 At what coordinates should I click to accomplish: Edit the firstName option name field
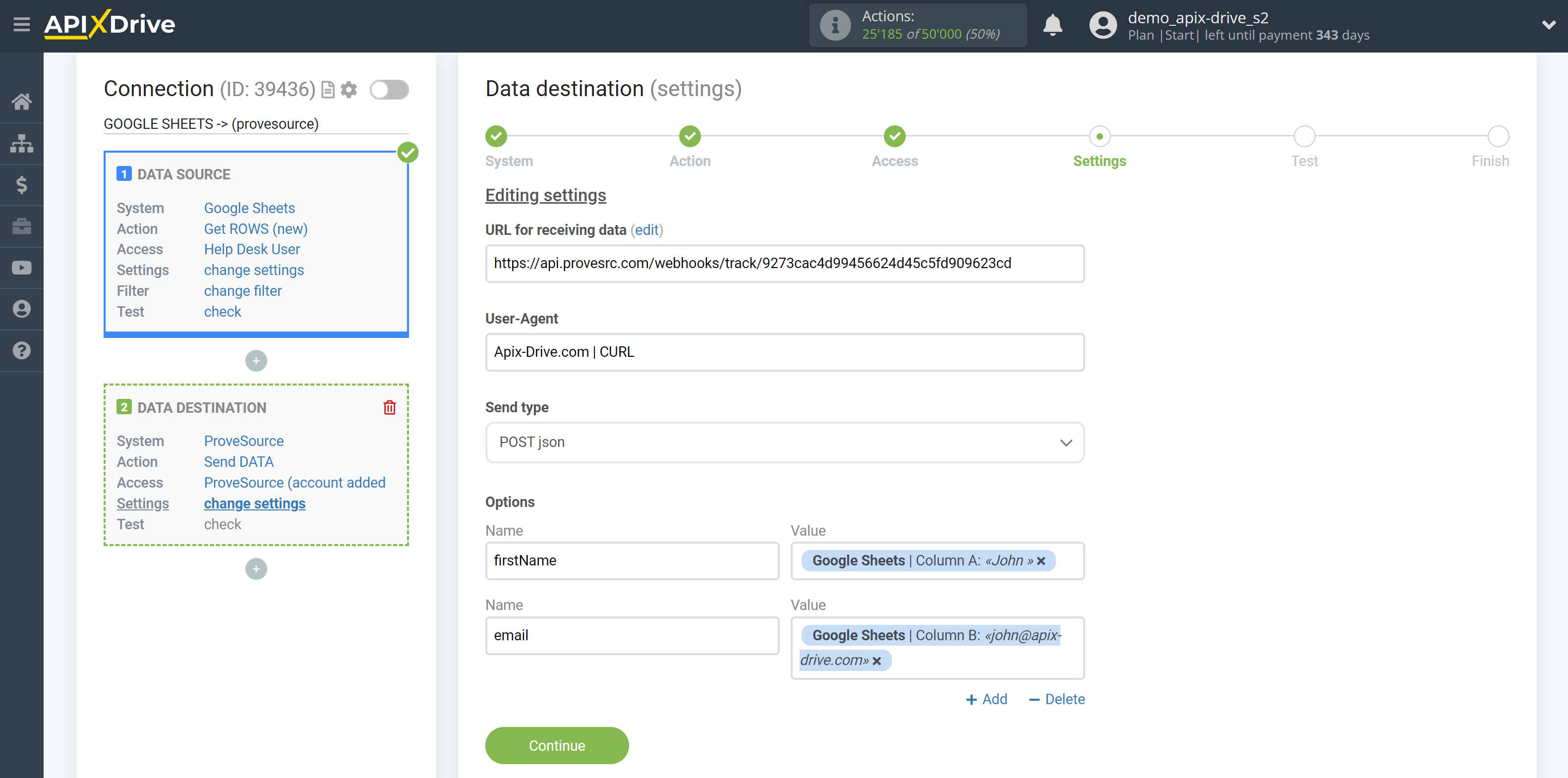pyautogui.click(x=632, y=561)
